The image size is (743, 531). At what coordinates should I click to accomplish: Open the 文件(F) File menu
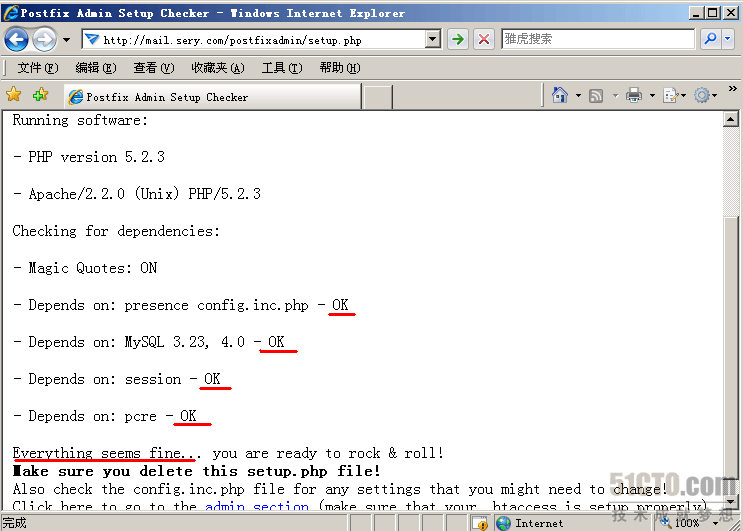click(x=37, y=68)
